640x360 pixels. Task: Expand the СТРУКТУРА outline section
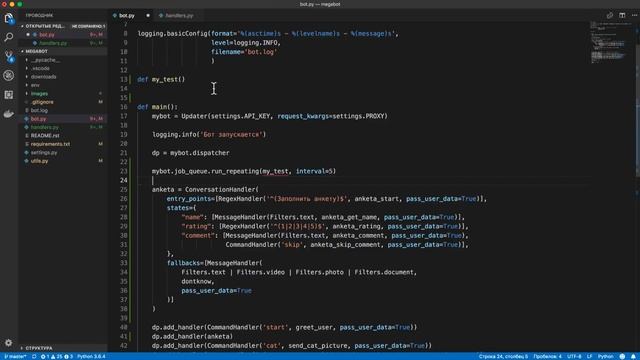[x=39, y=348]
